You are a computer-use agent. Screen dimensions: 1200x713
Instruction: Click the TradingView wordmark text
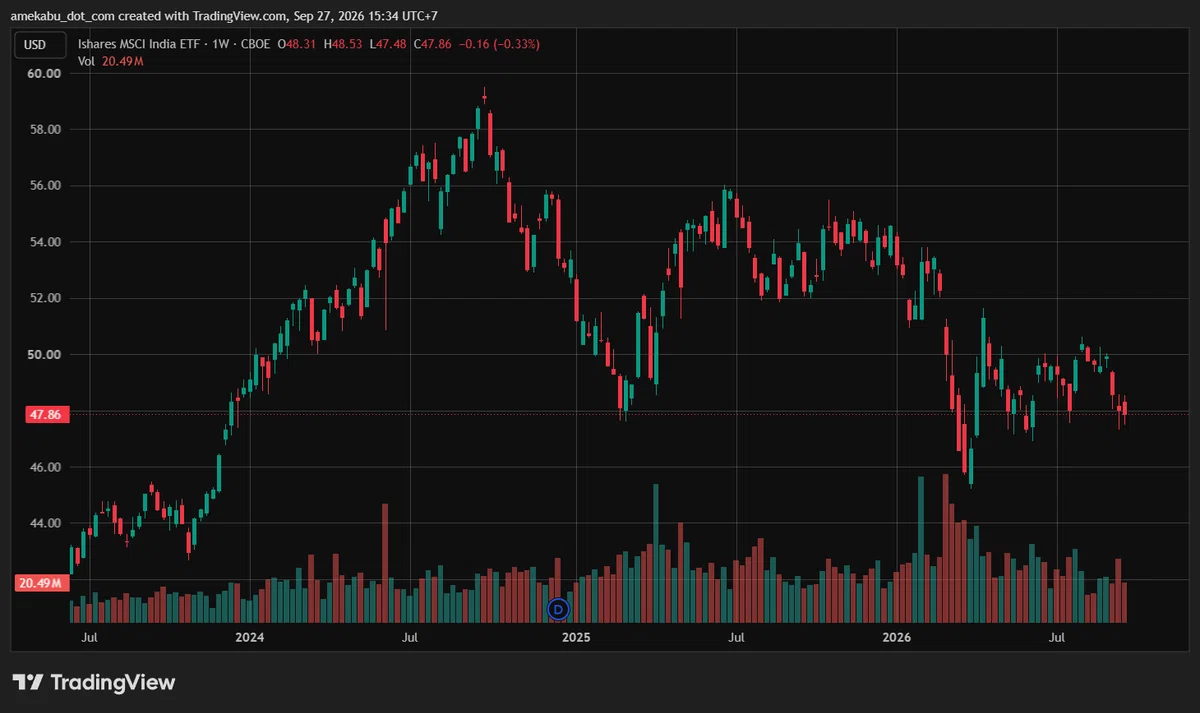point(112,683)
